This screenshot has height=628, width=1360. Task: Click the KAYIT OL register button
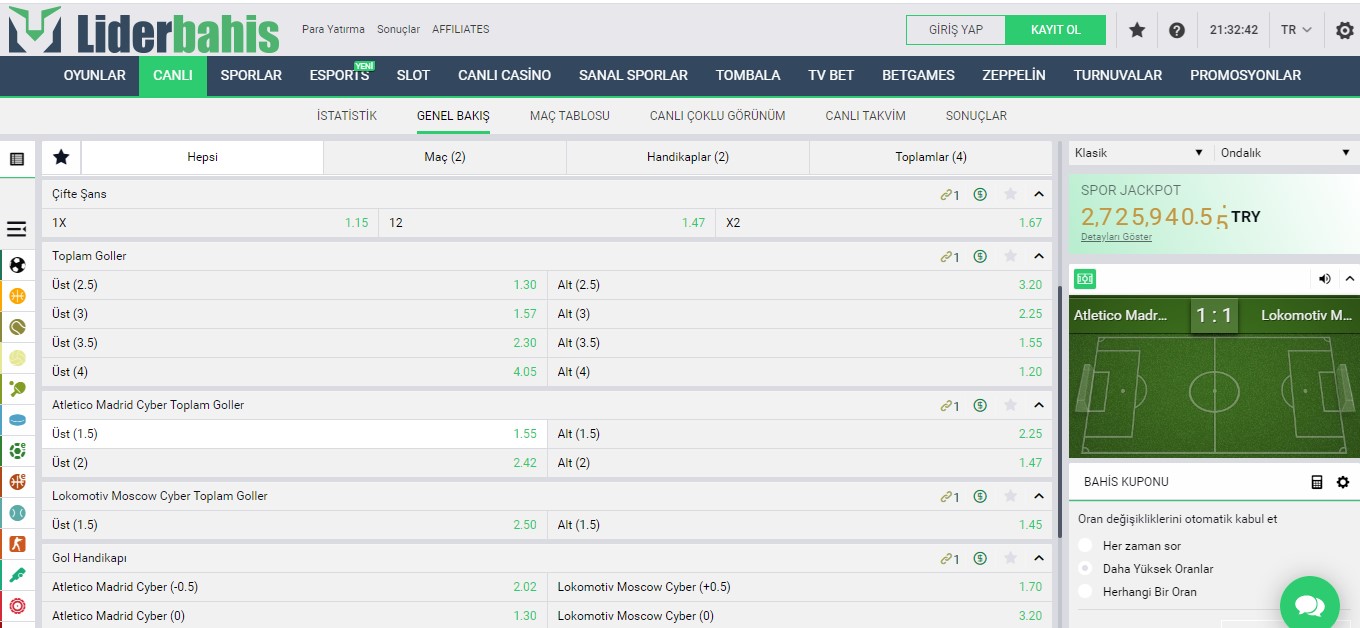pyautogui.click(x=1056, y=30)
